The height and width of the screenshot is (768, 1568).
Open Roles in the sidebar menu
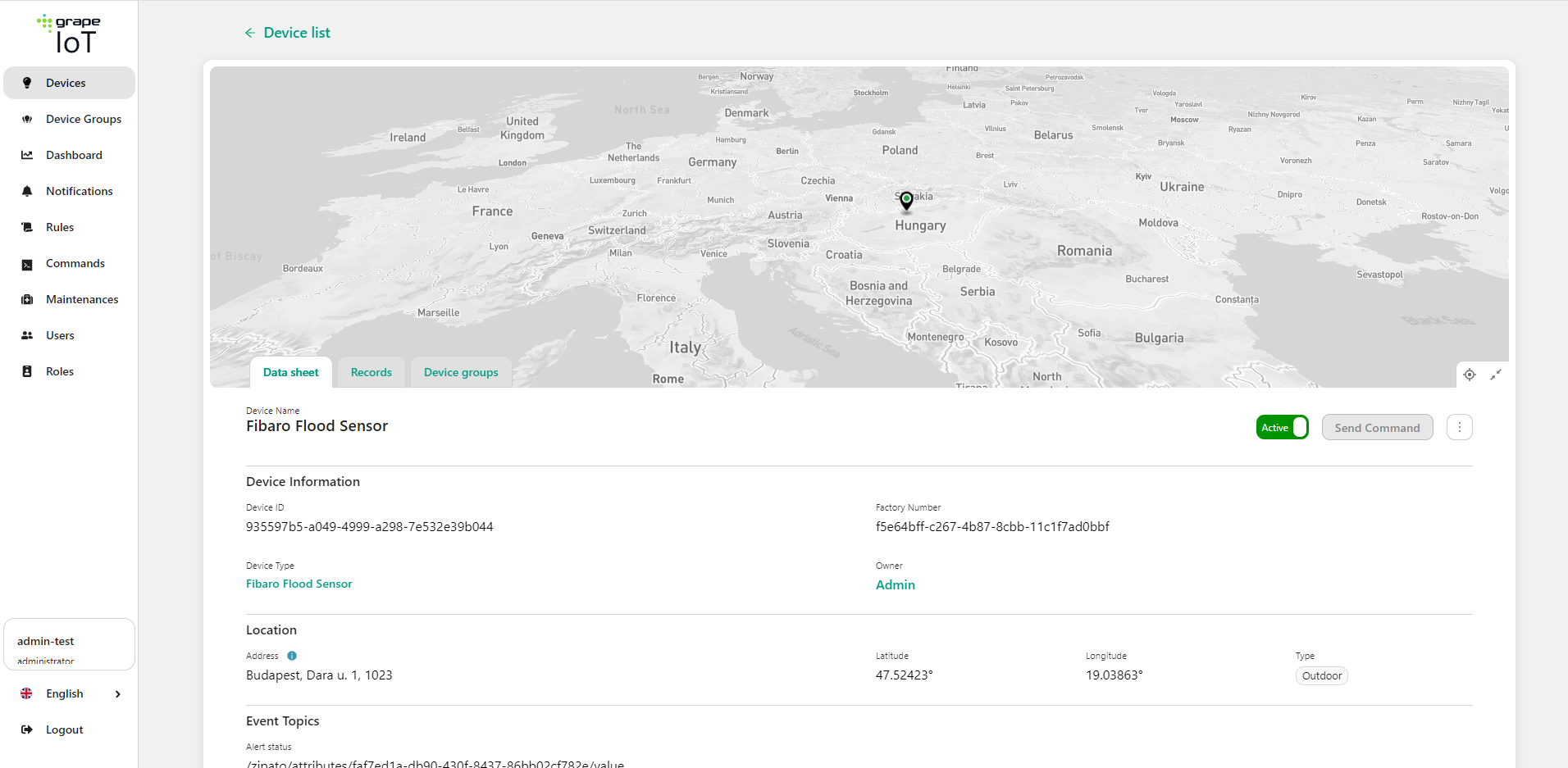pyautogui.click(x=69, y=371)
